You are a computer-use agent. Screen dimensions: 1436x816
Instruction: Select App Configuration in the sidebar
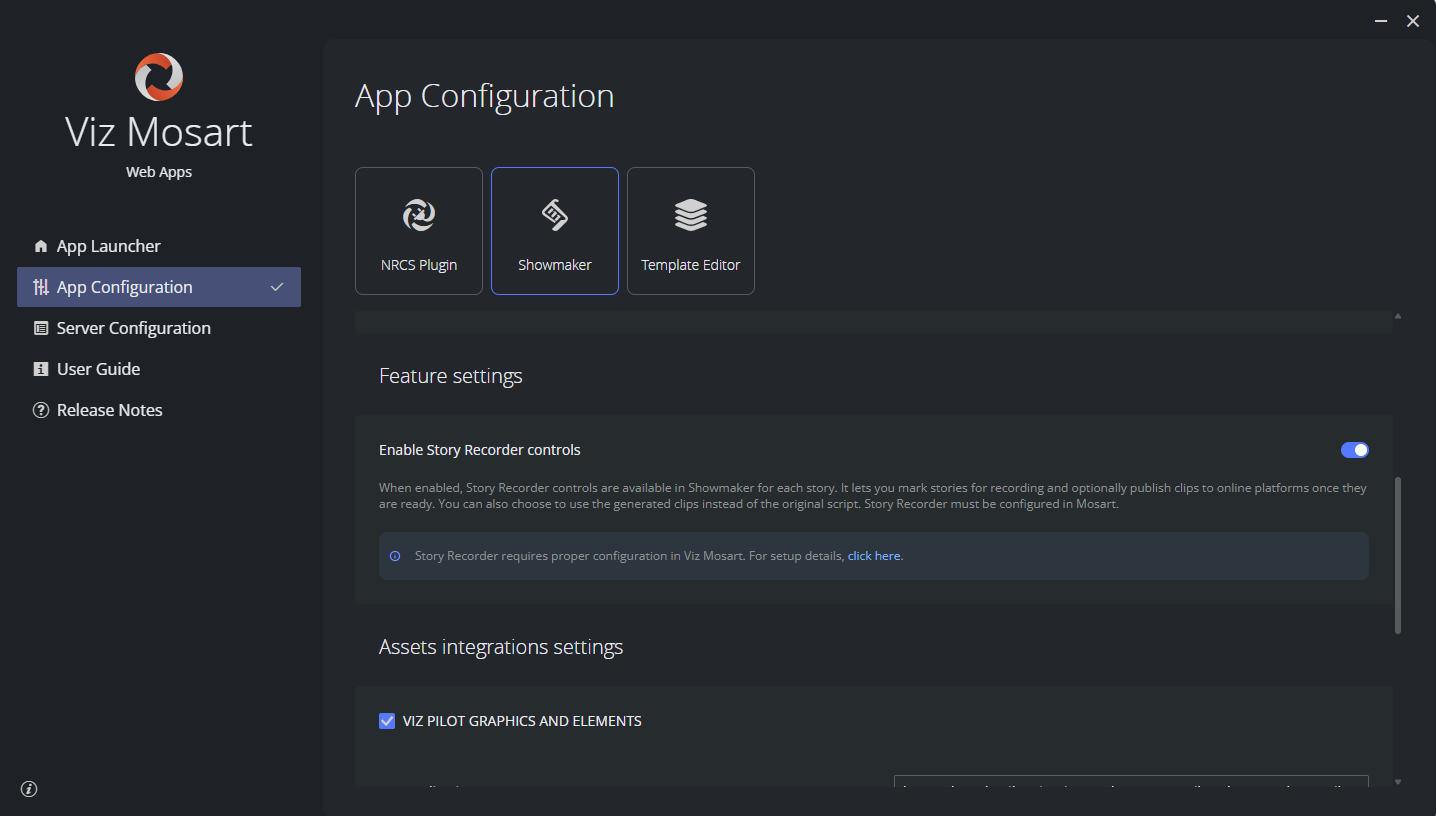click(x=159, y=287)
